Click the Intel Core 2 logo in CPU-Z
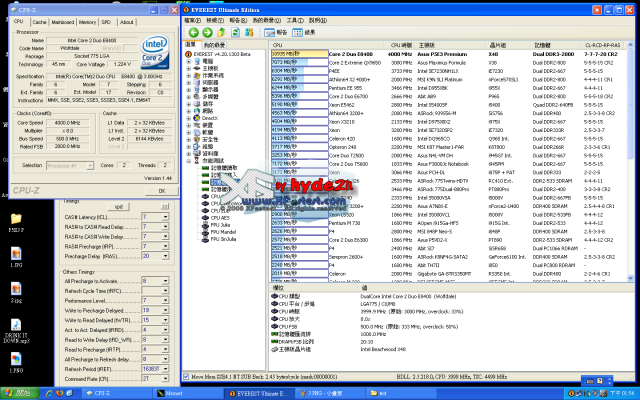Screen dimensions: 640x400 [155, 52]
